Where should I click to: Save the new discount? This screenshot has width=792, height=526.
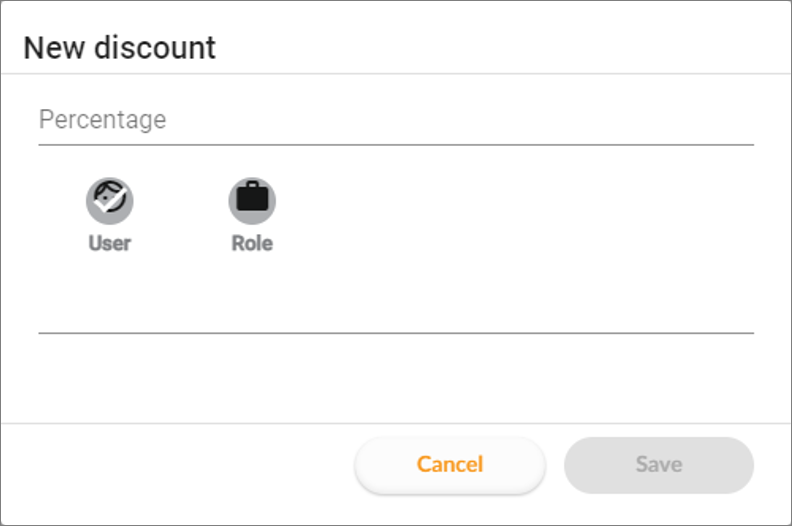(659, 465)
